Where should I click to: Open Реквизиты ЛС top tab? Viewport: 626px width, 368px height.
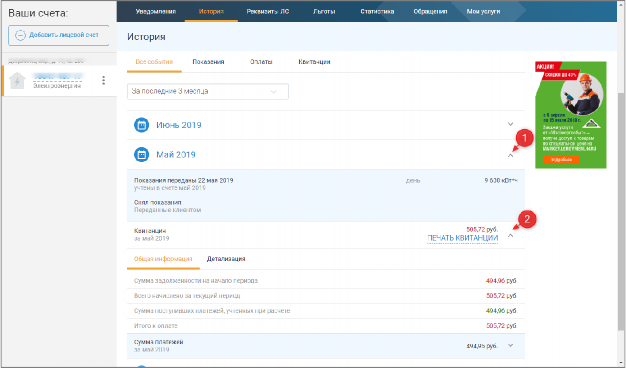(267, 12)
